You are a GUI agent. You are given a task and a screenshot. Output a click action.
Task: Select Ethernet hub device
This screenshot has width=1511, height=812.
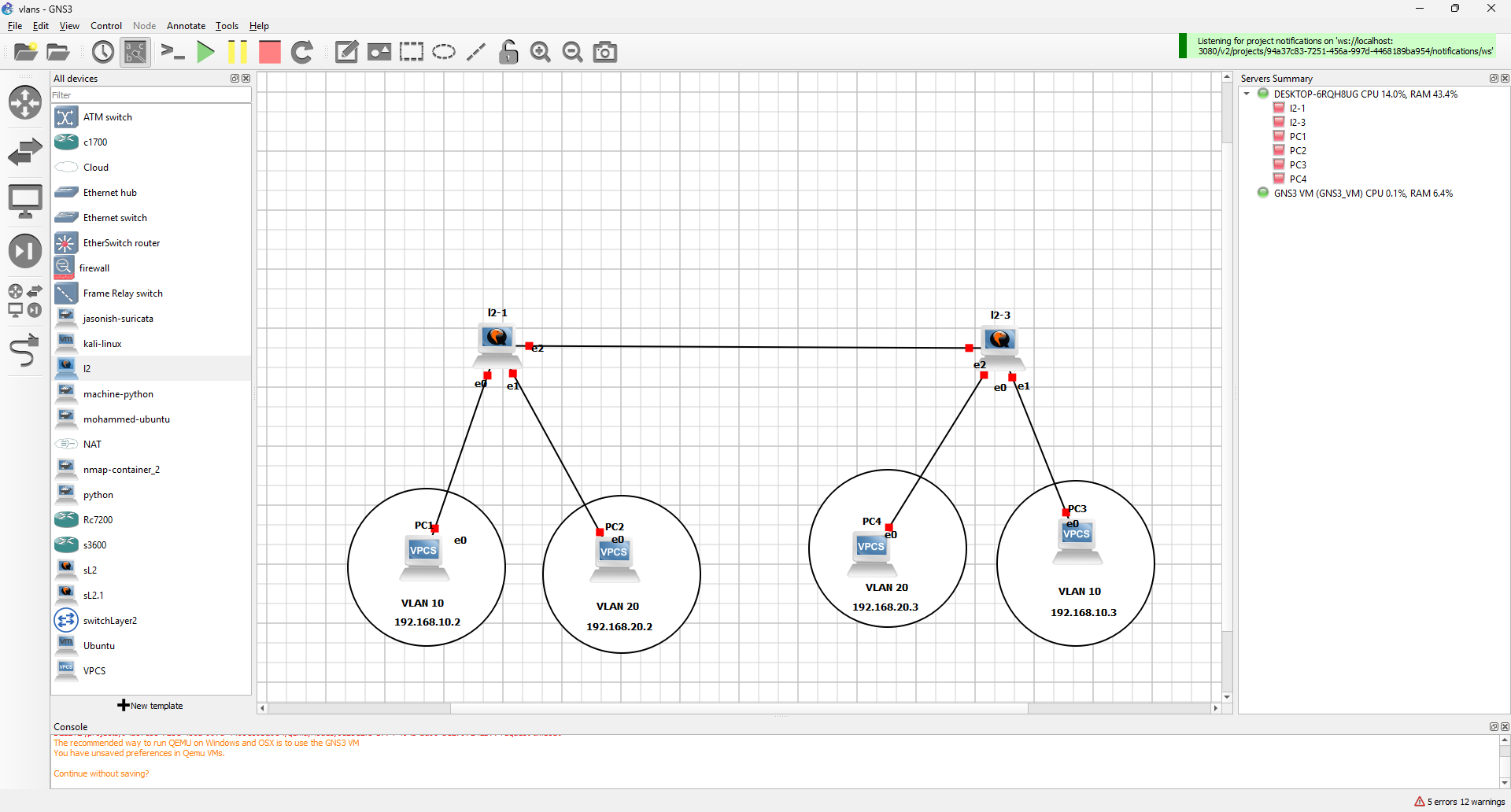pyautogui.click(x=151, y=193)
